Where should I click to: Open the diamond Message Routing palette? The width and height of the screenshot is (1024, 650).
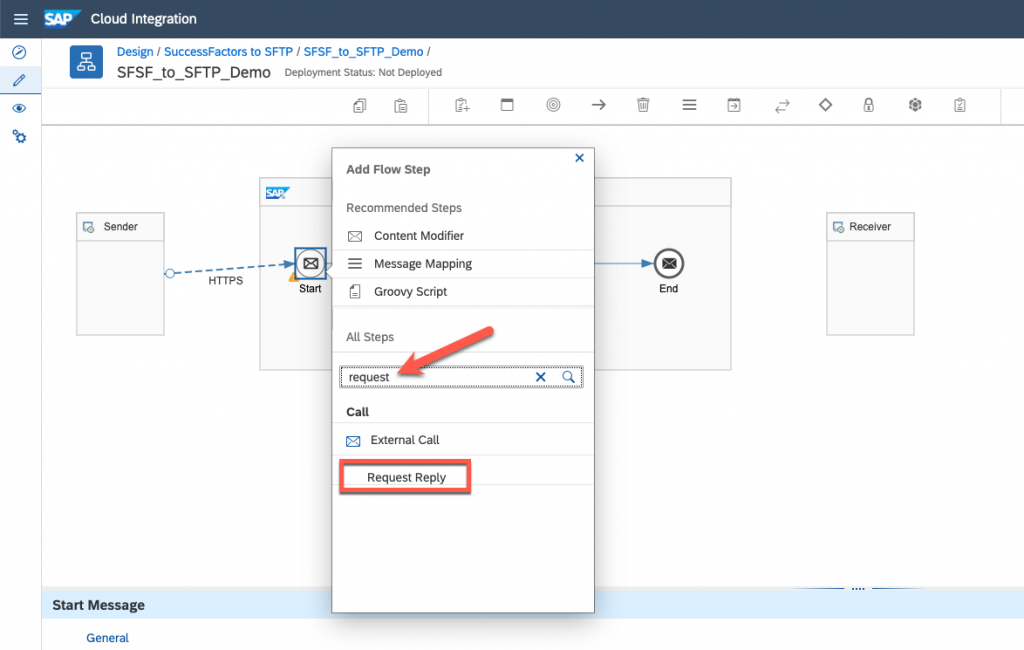825,105
